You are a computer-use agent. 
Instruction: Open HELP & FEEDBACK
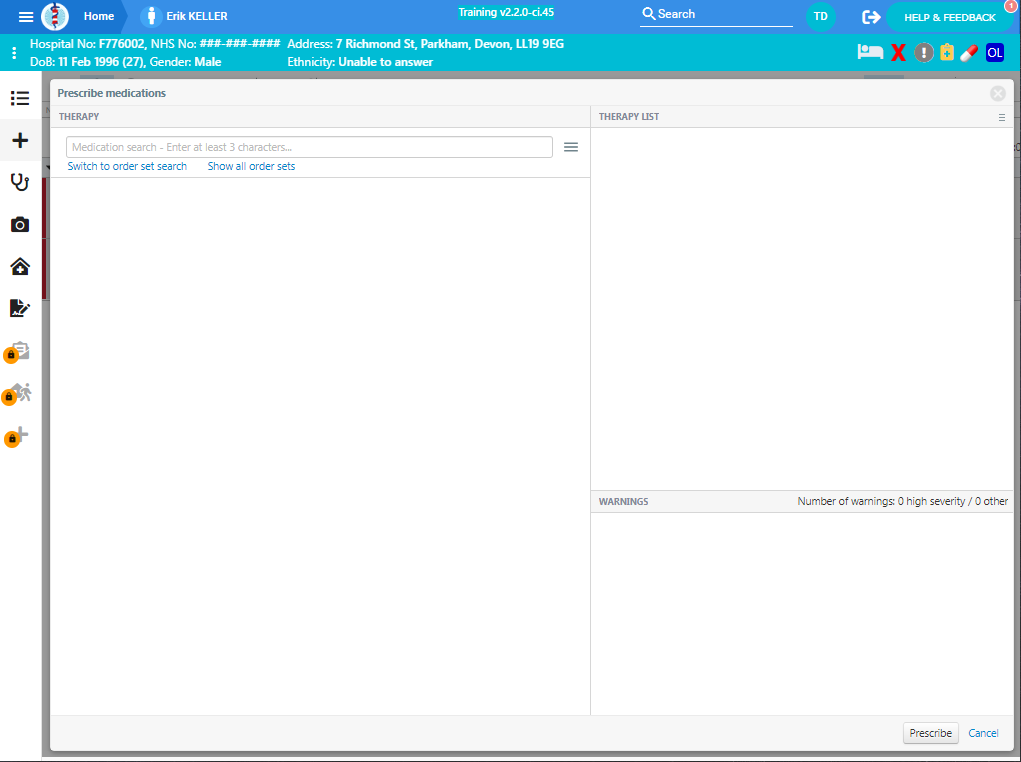coord(950,18)
